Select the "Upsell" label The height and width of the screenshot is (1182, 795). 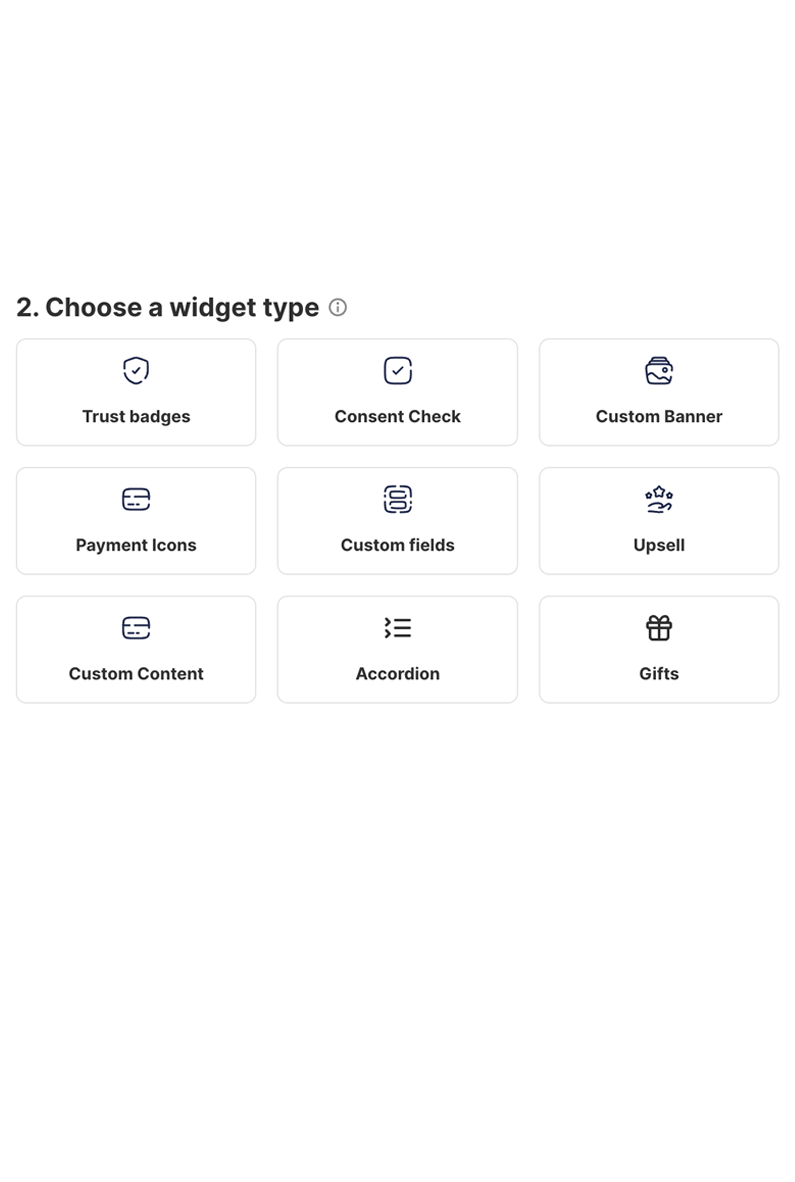(659, 545)
